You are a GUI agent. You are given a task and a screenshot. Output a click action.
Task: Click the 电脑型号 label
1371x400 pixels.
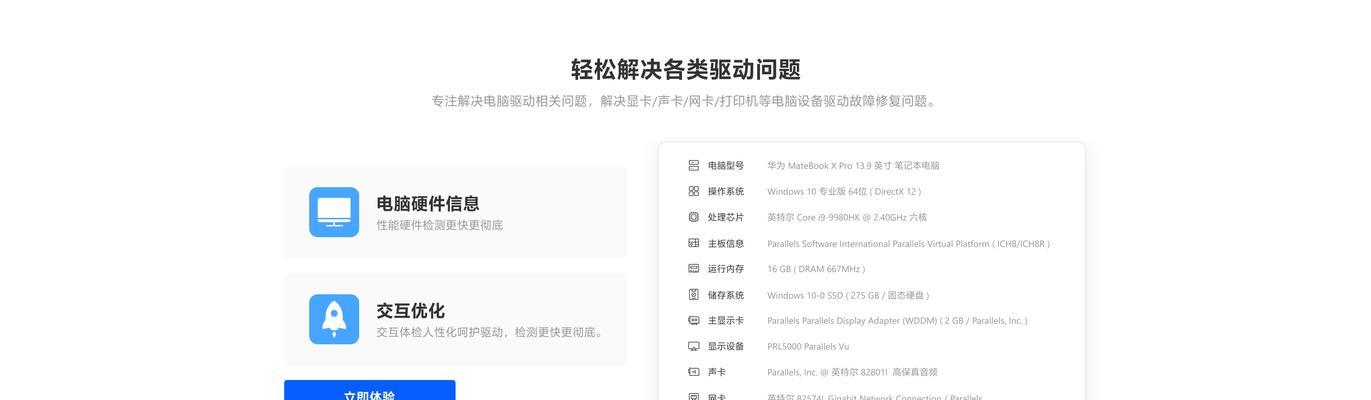coord(726,166)
